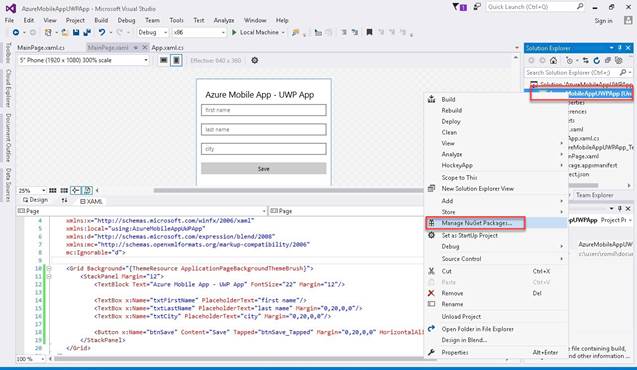Click the Save All toolbar icon
The image size is (637, 370).
tap(87, 32)
